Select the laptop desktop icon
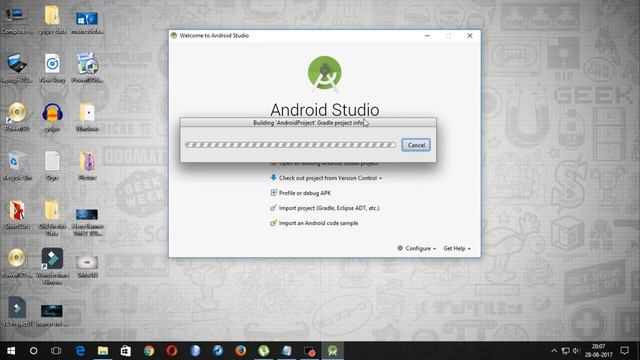 pyautogui.click(x=16, y=68)
